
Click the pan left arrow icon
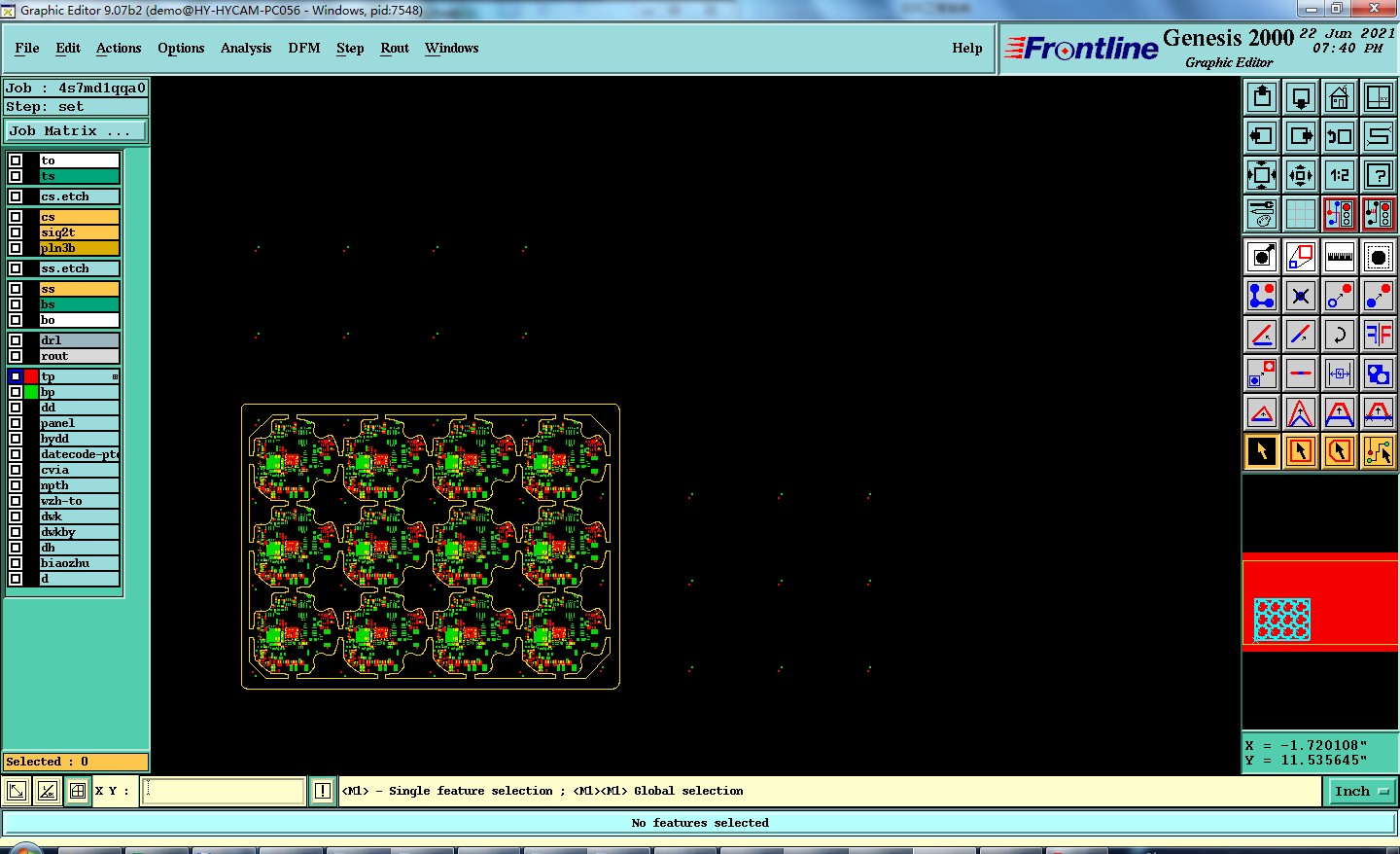(x=1262, y=136)
